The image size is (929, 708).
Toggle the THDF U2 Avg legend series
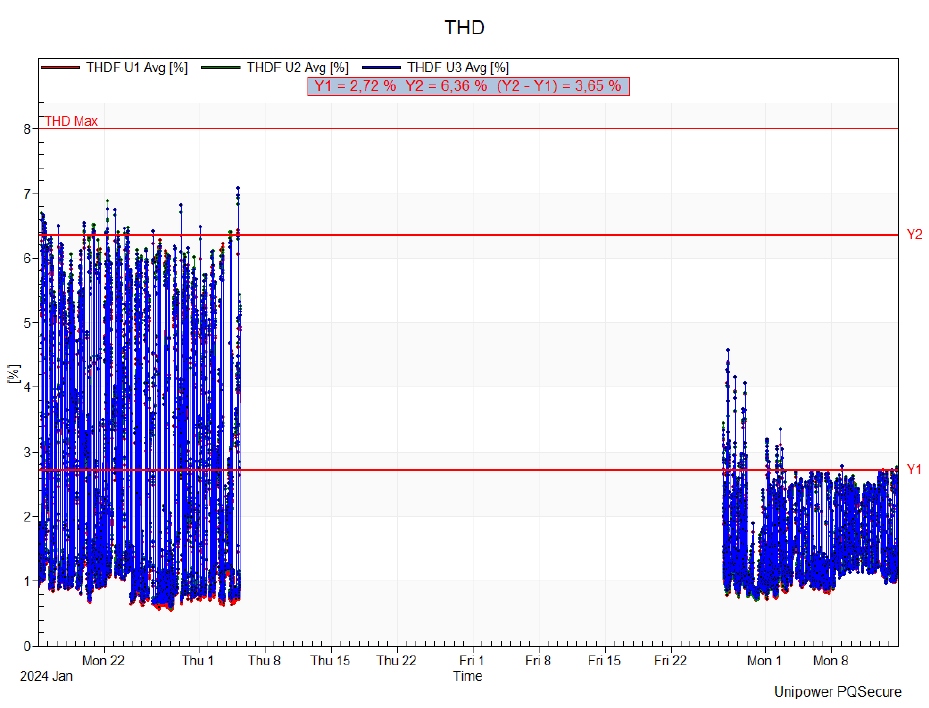(x=297, y=67)
